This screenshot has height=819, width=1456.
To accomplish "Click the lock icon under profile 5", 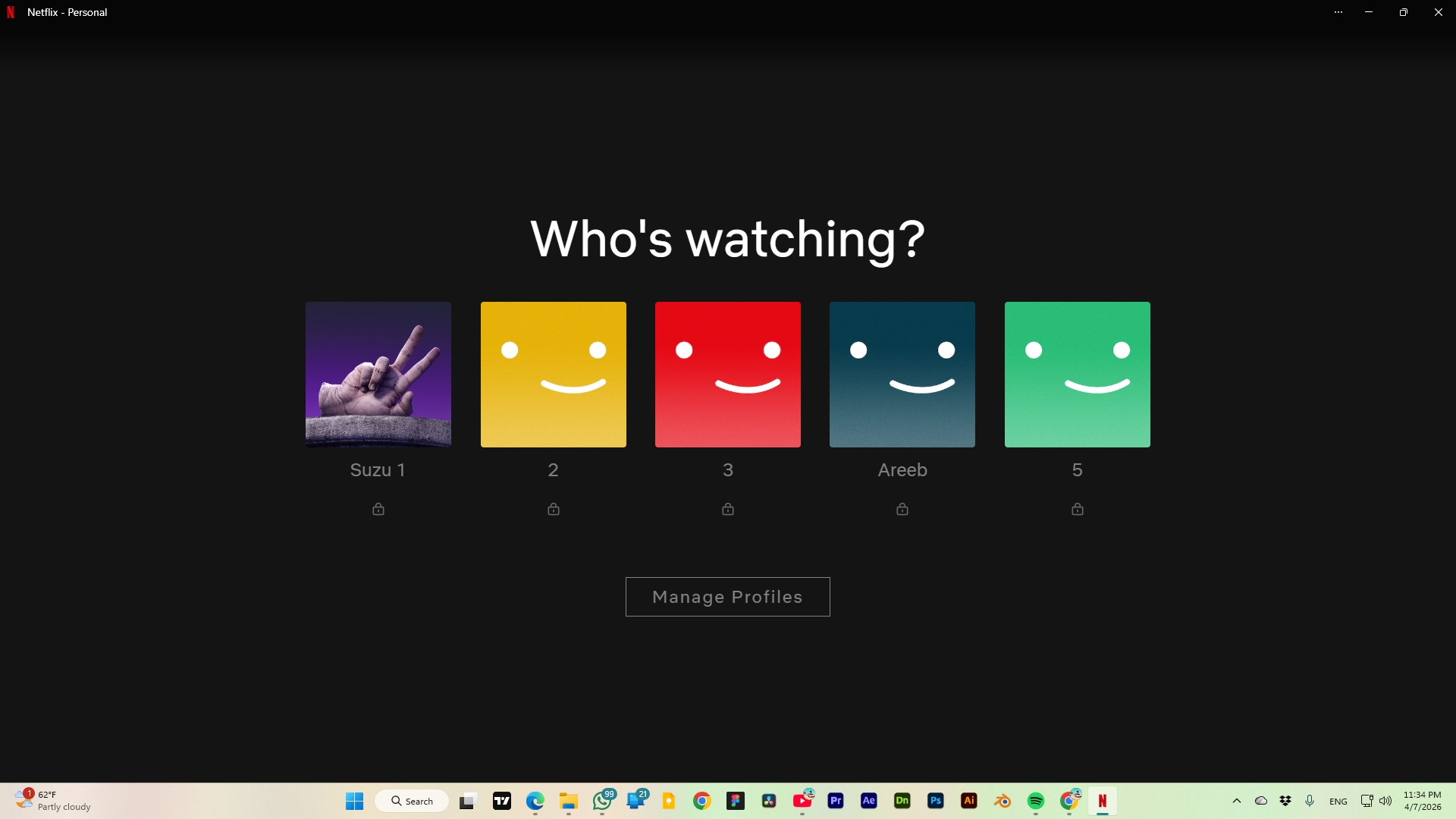I will tap(1077, 509).
